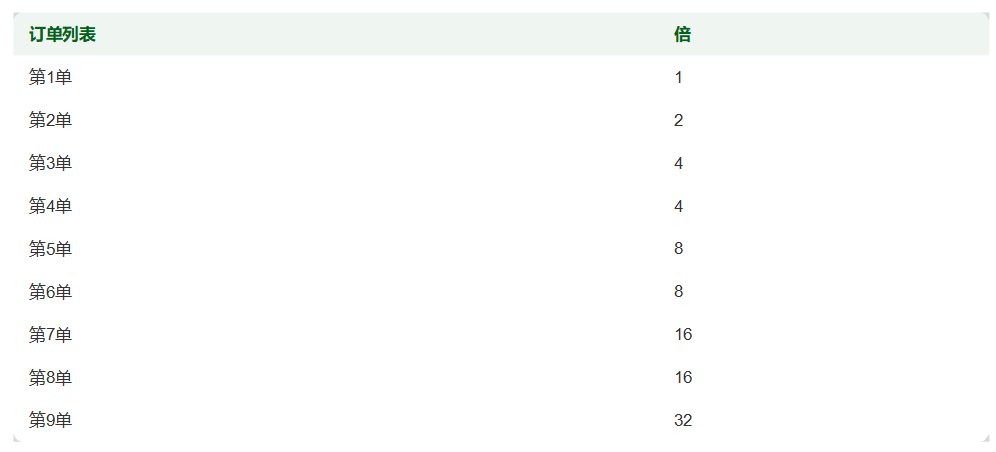Select multiplier value 16 in 第8单 row
Viewport: 996px width, 452px height.
click(x=683, y=378)
